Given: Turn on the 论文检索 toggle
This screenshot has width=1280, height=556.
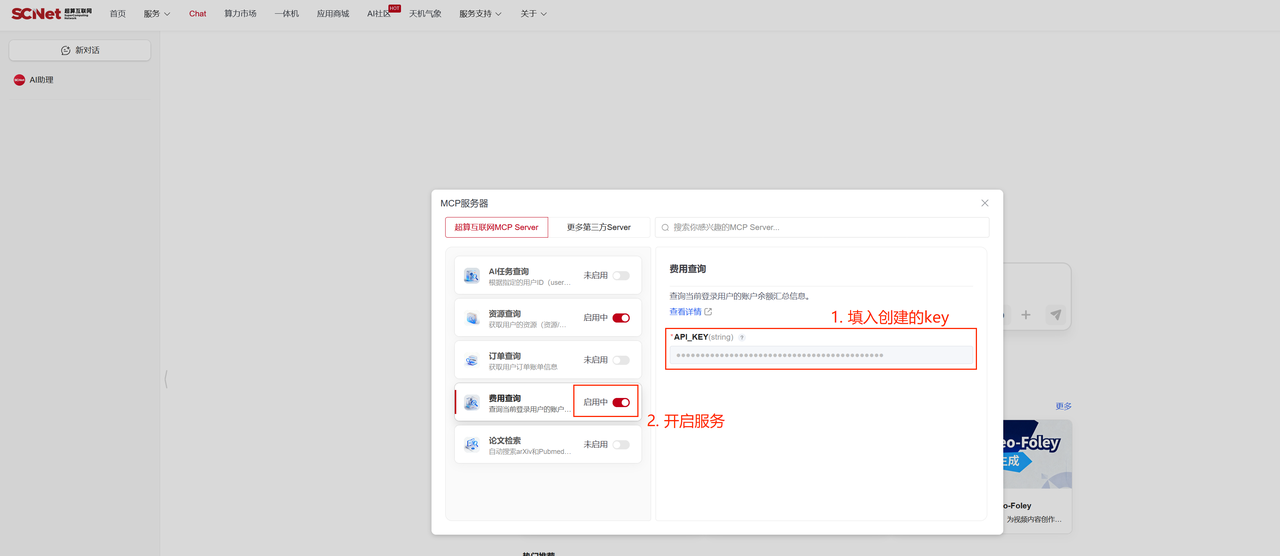Looking at the screenshot, I should click(x=621, y=445).
